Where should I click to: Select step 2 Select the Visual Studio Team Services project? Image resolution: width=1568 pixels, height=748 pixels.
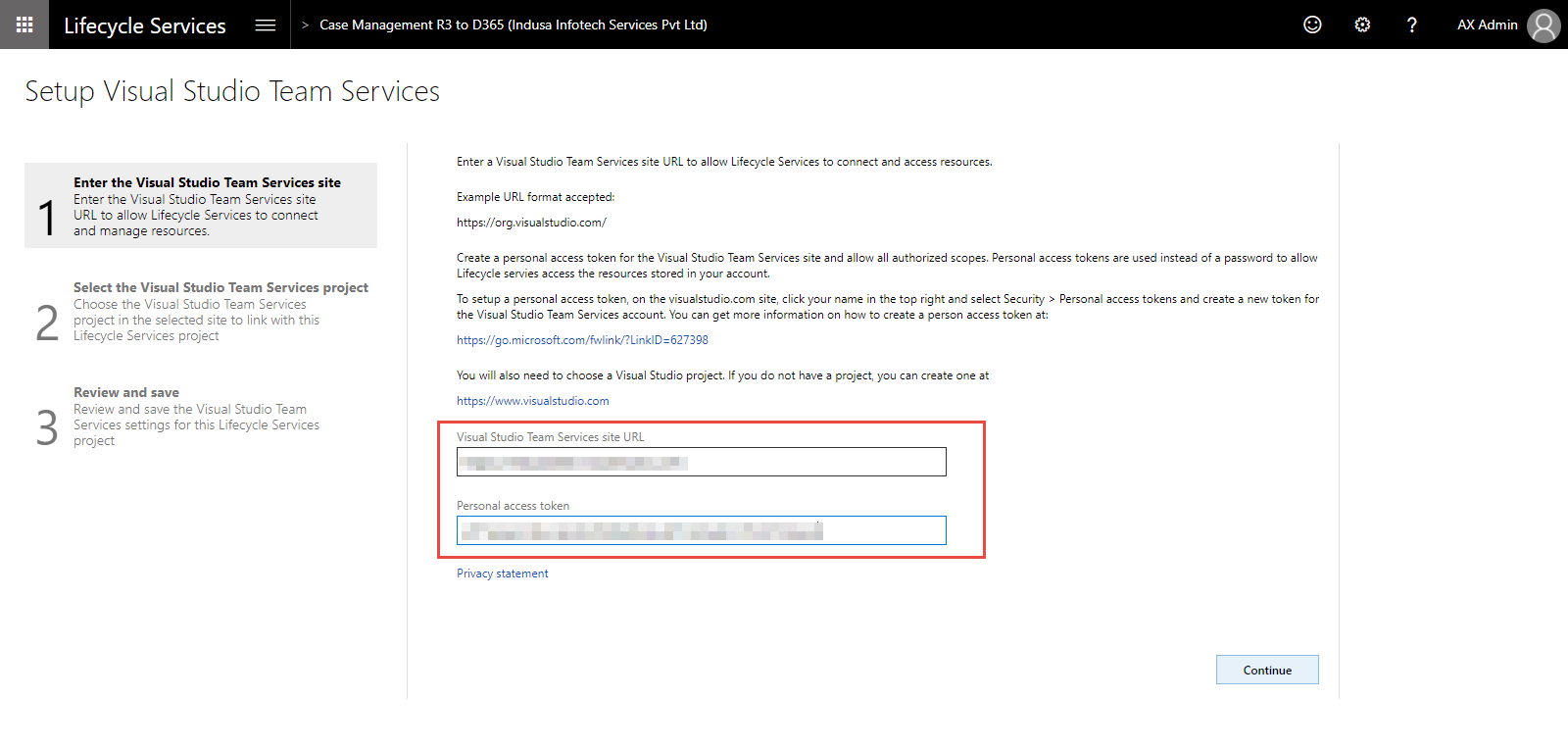coord(201,311)
